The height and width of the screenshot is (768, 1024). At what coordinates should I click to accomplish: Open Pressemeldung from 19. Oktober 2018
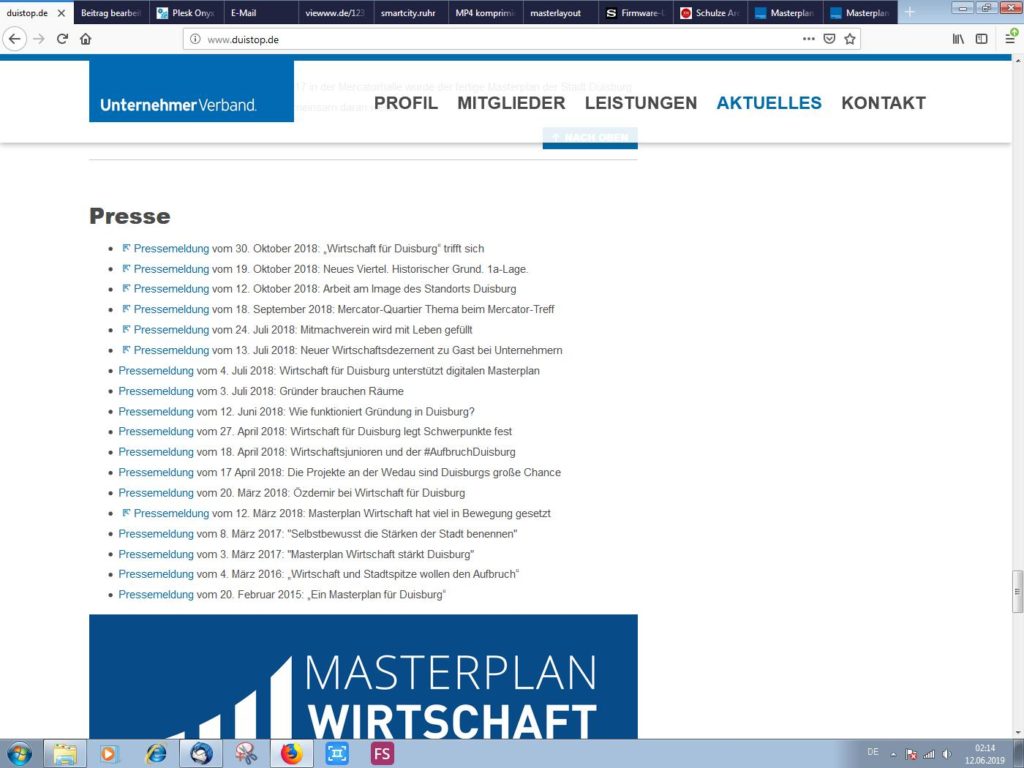(x=171, y=269)
